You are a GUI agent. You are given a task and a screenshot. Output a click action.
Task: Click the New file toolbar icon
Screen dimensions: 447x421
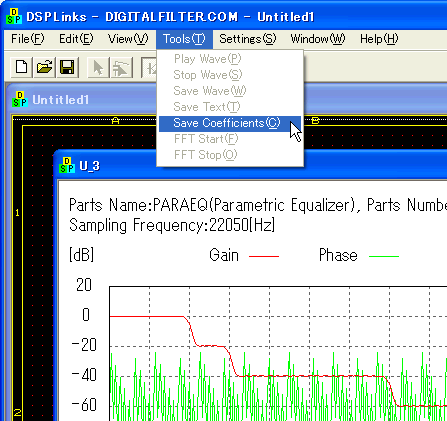(x=22, y=67)
